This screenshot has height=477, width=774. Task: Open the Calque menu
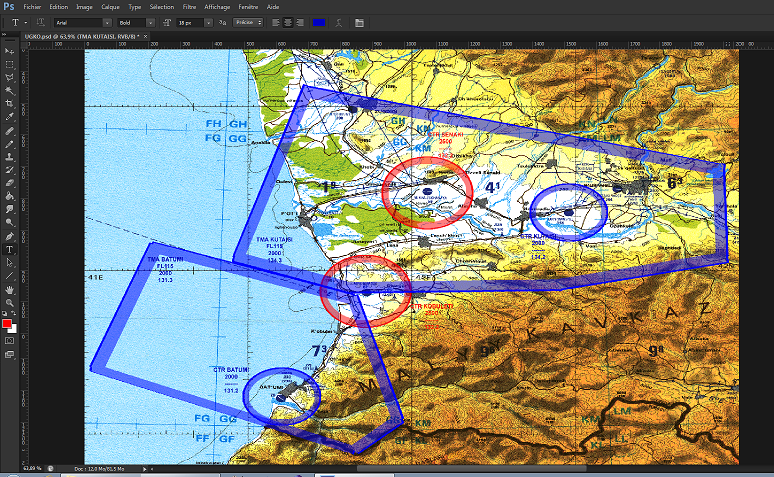pos(111,7)
